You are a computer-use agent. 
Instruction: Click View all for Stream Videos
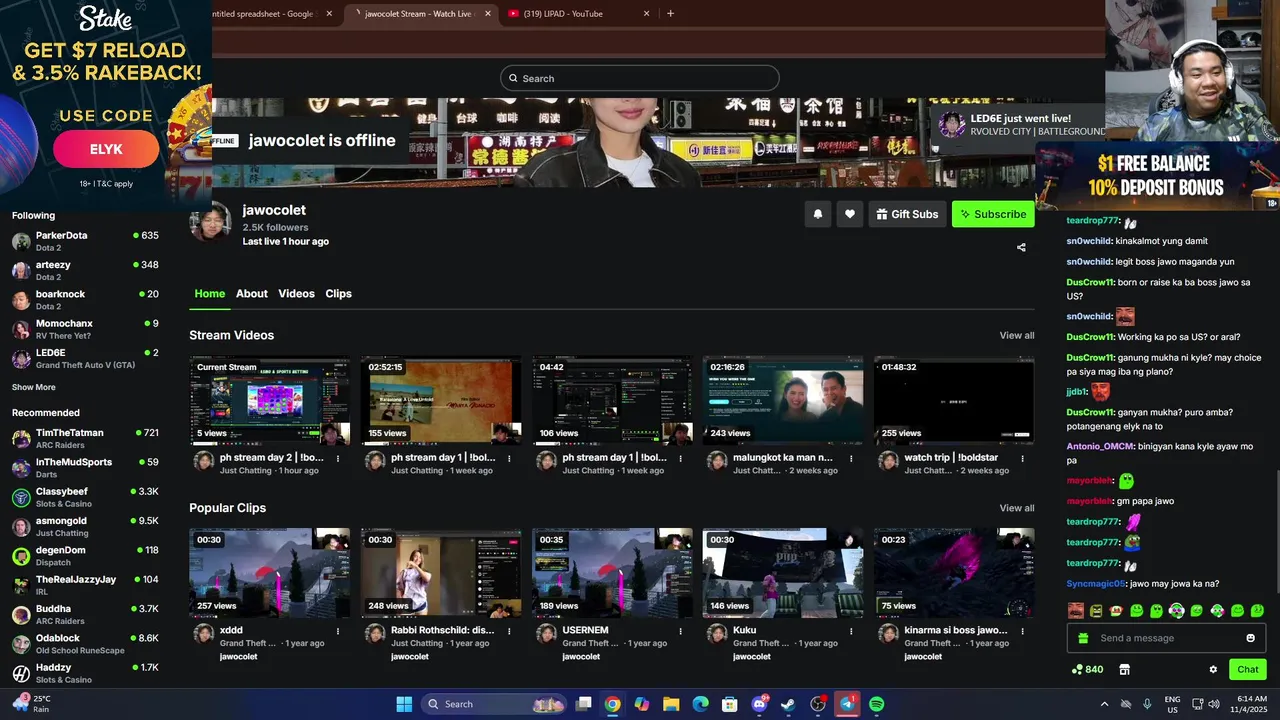1017,336
